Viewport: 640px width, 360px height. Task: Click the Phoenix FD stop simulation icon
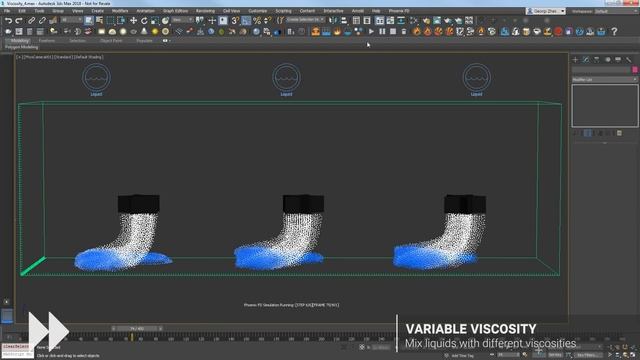tap(393, 31)
